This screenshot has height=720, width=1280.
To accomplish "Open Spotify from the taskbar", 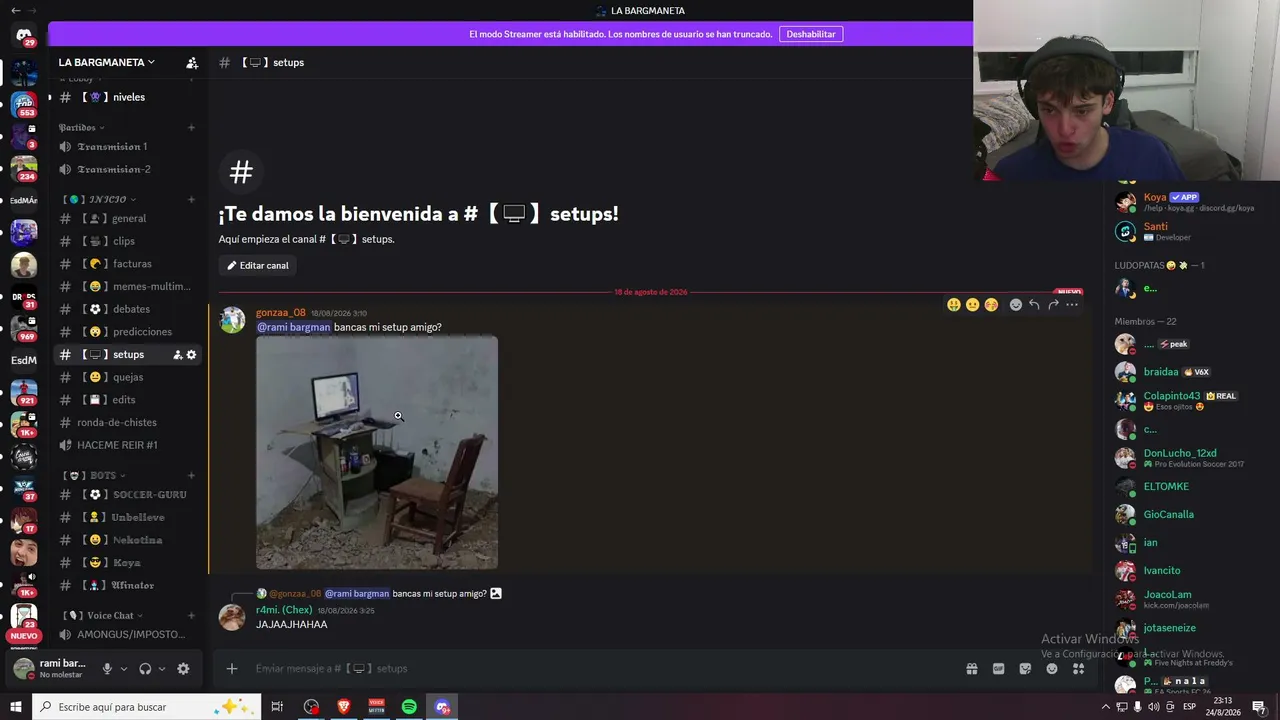I will (409, 707).
